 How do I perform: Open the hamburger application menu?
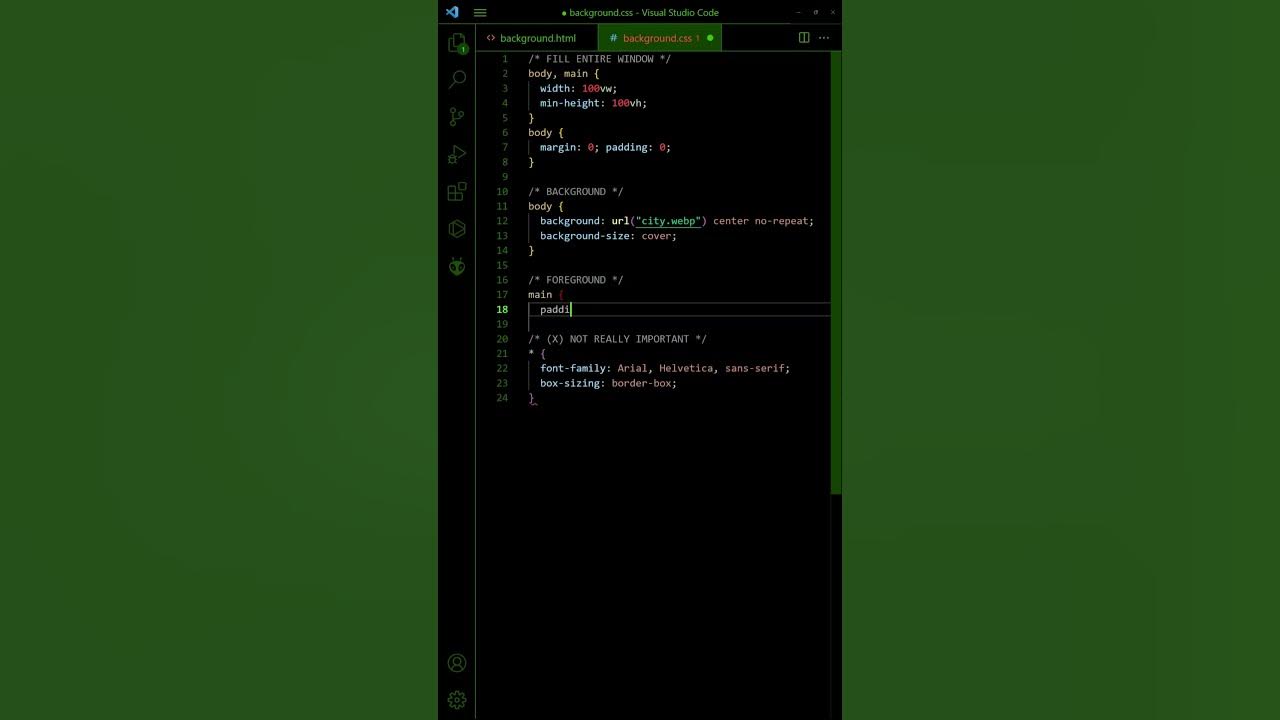click(x=480, y=13)
